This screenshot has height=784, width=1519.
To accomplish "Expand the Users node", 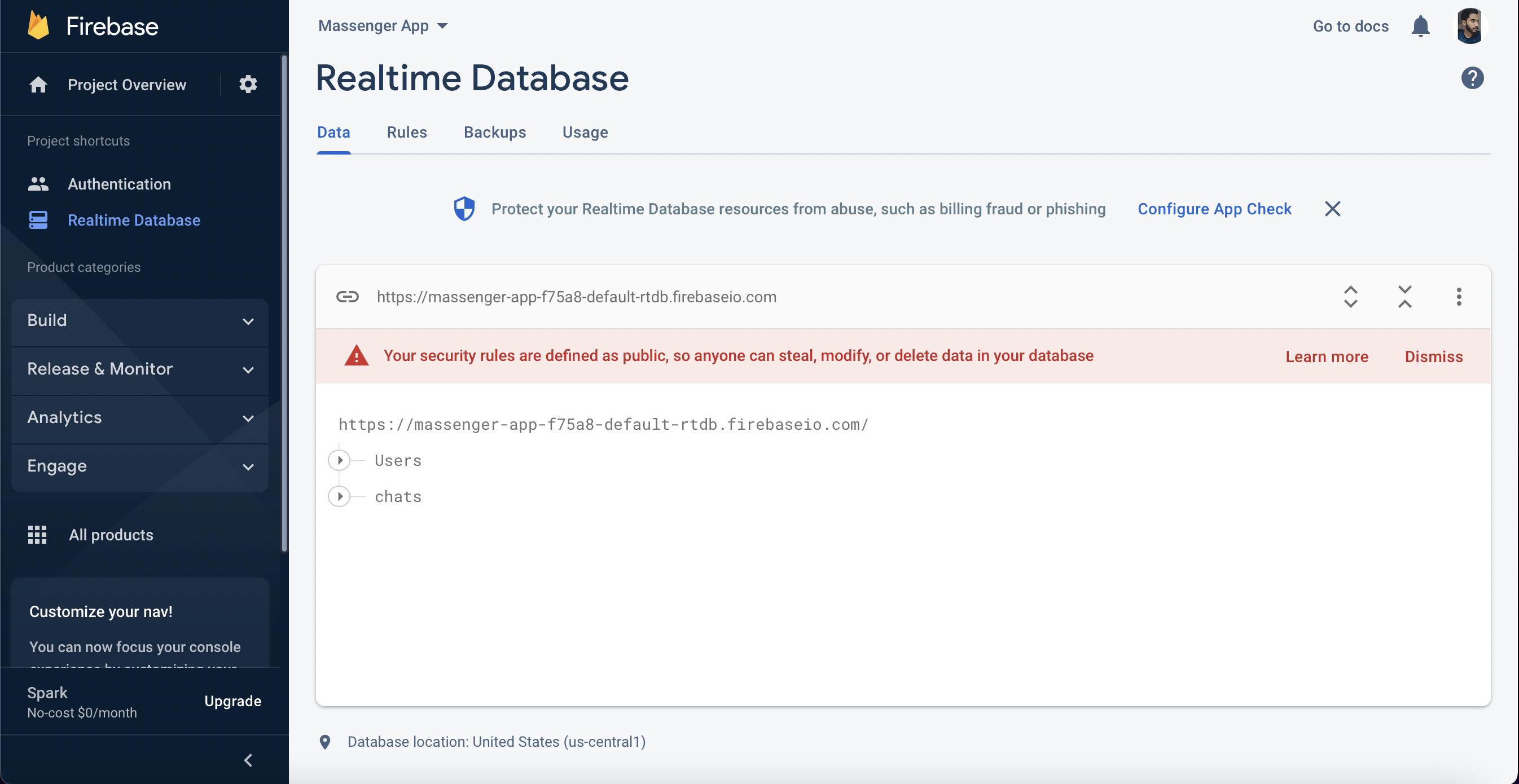I will pos(340,460).
